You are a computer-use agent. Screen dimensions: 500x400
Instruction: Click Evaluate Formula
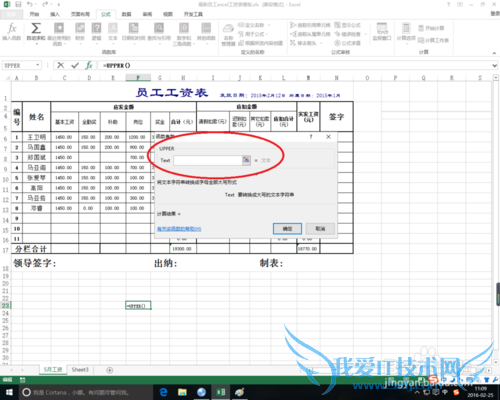click(347, 43)
